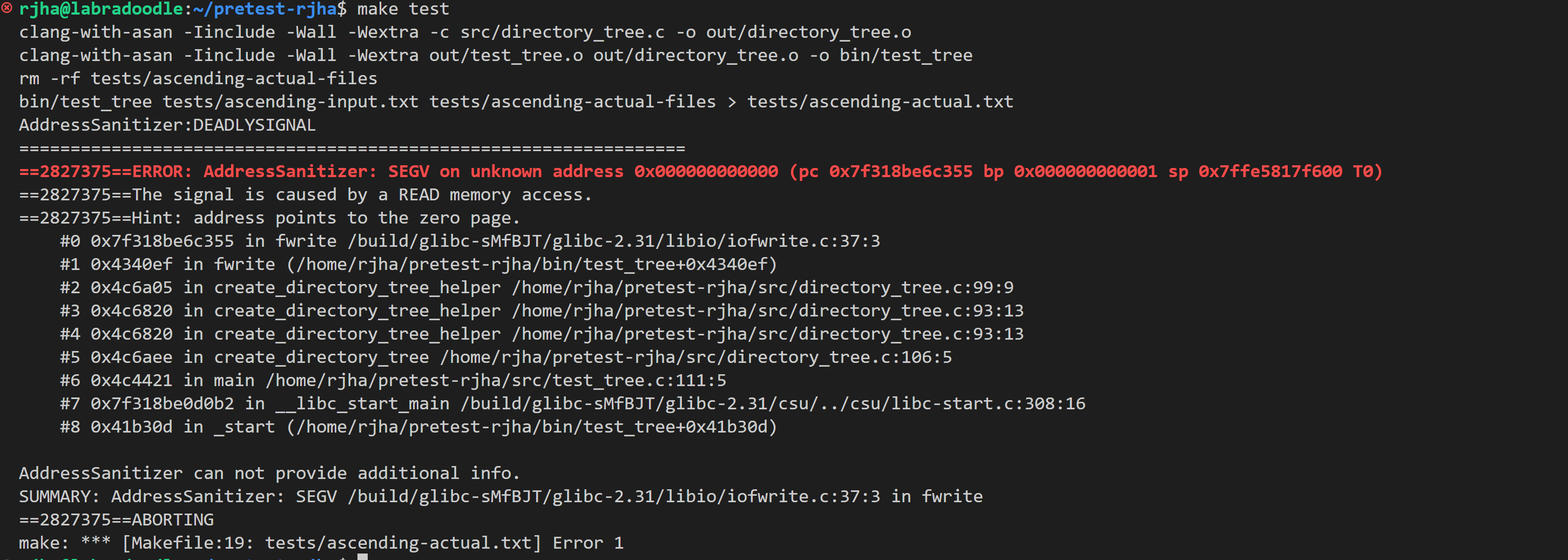The image size is (1568, 560).
Task: Open test_tree.c:111:5 from the main frame
Action: tap(496, 380)
